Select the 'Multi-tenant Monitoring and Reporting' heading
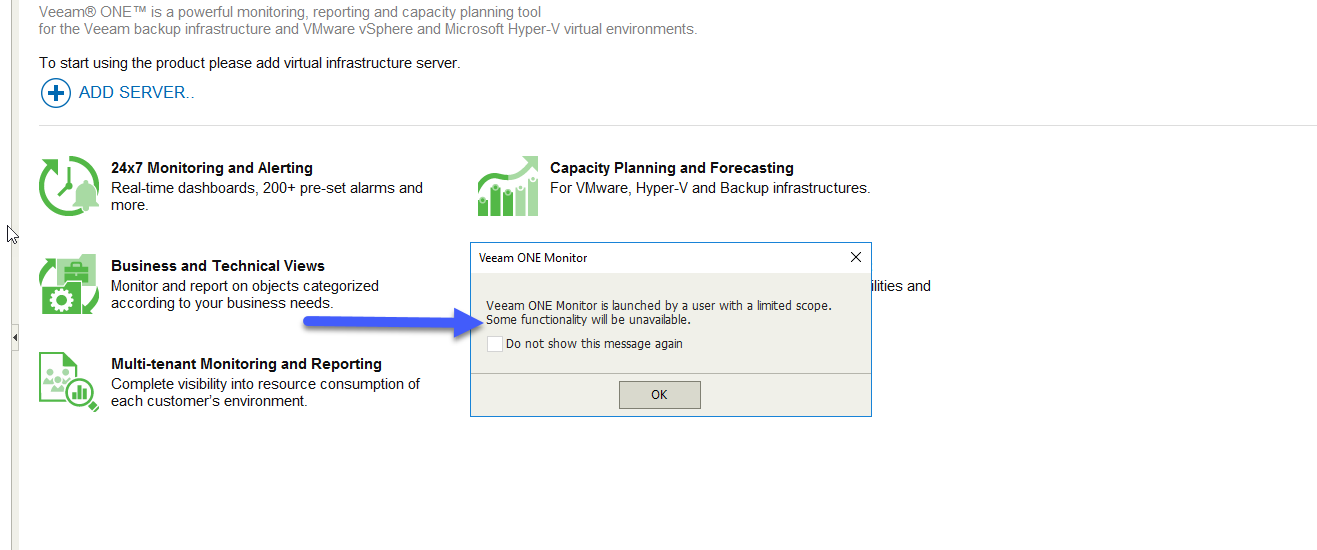This screenshot has height=550, width=1317. pyautogui.click(x=246, y=364)
